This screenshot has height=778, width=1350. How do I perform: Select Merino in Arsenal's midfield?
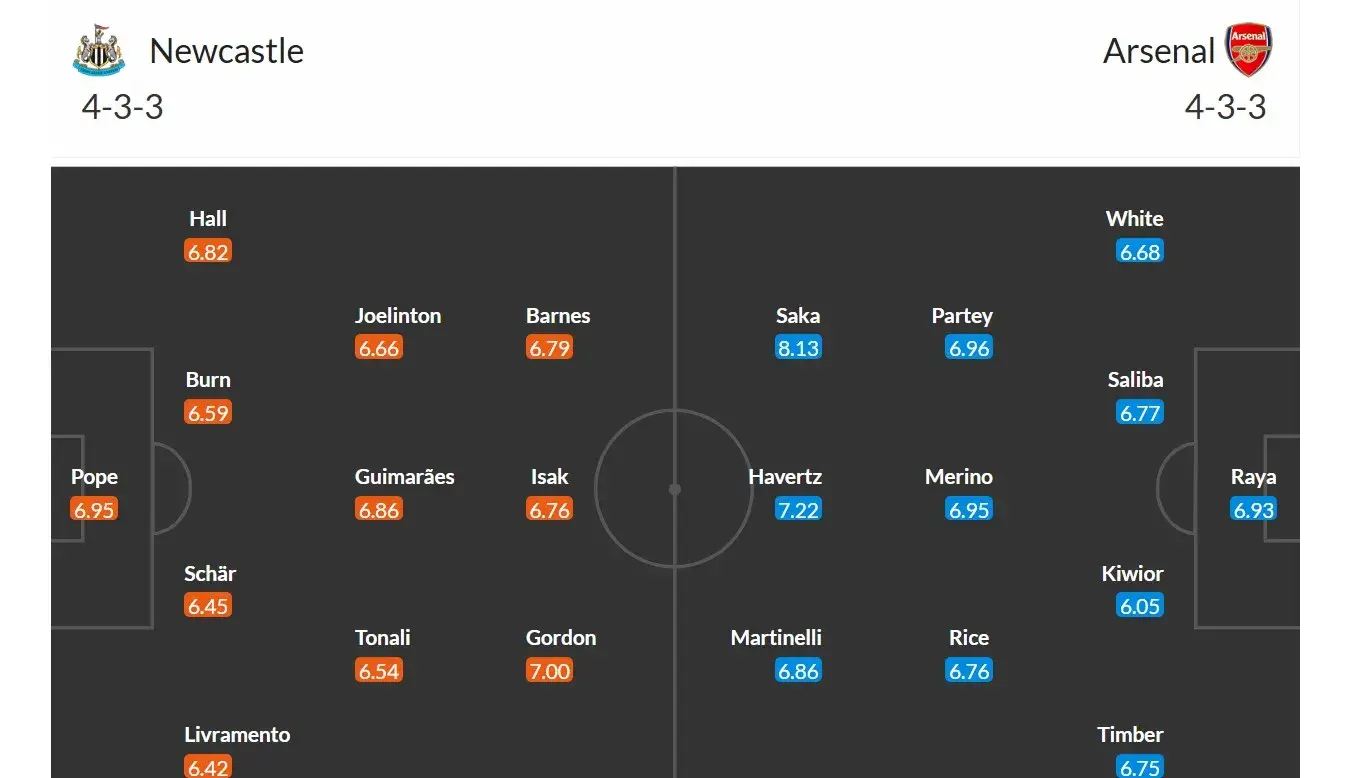pos(959,477)
